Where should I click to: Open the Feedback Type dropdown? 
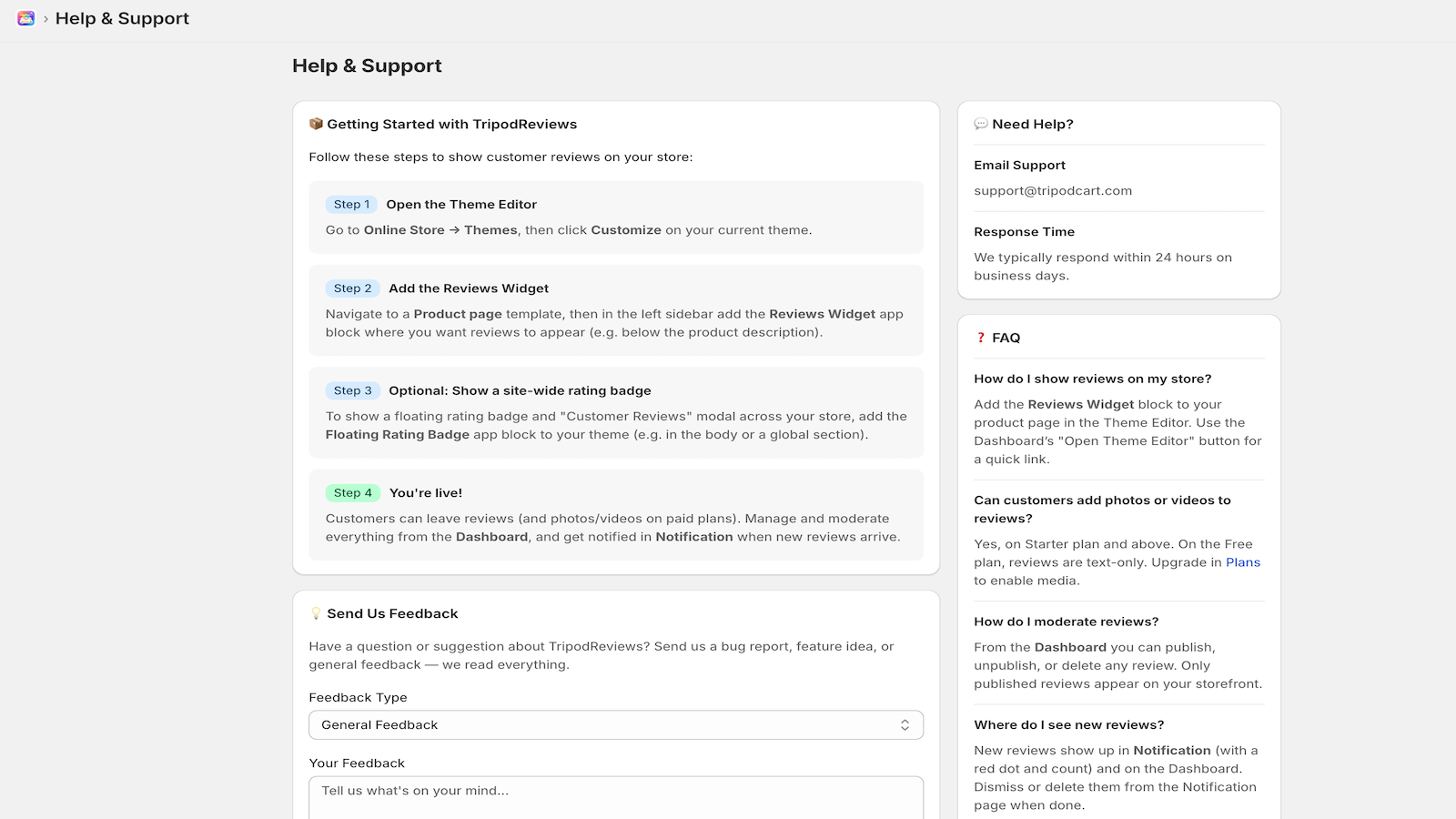616,725
